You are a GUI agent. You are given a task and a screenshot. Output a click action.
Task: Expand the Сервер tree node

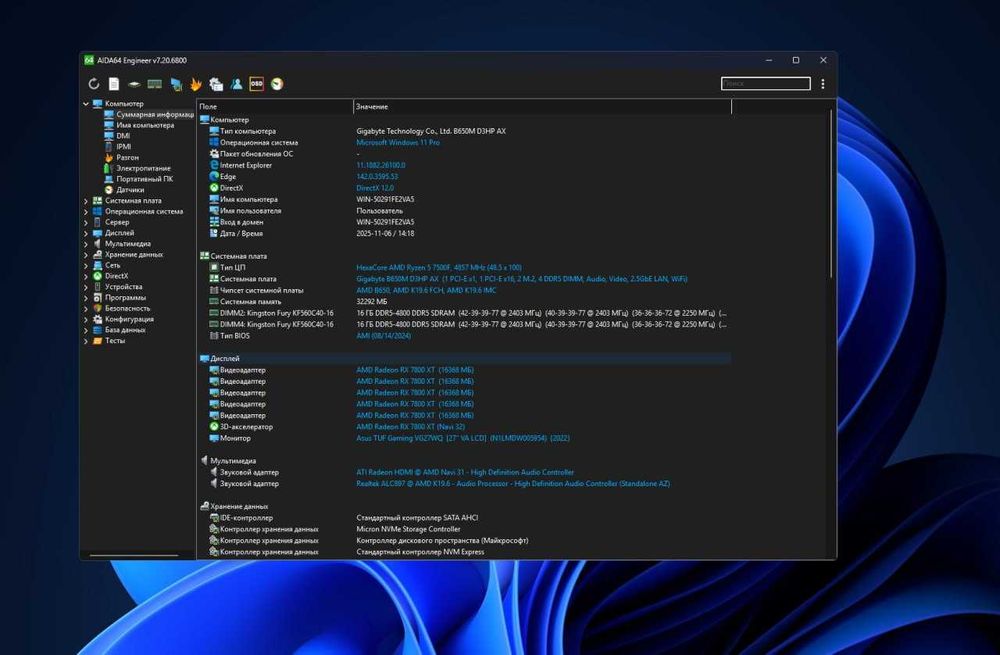point(86,222)
